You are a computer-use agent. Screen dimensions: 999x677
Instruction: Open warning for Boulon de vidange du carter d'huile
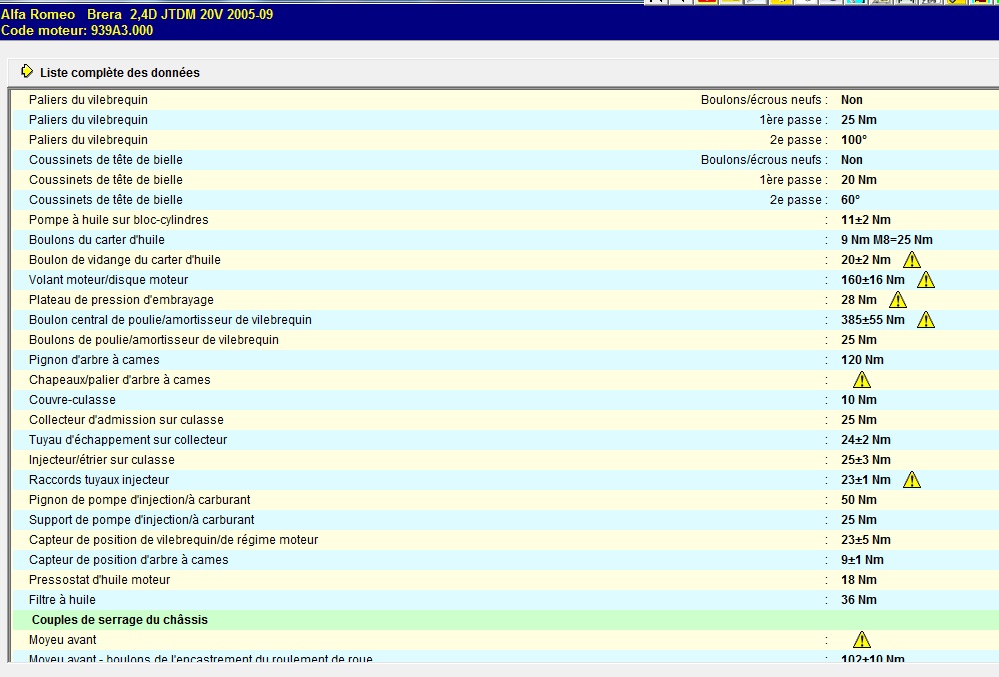[911, 260]
